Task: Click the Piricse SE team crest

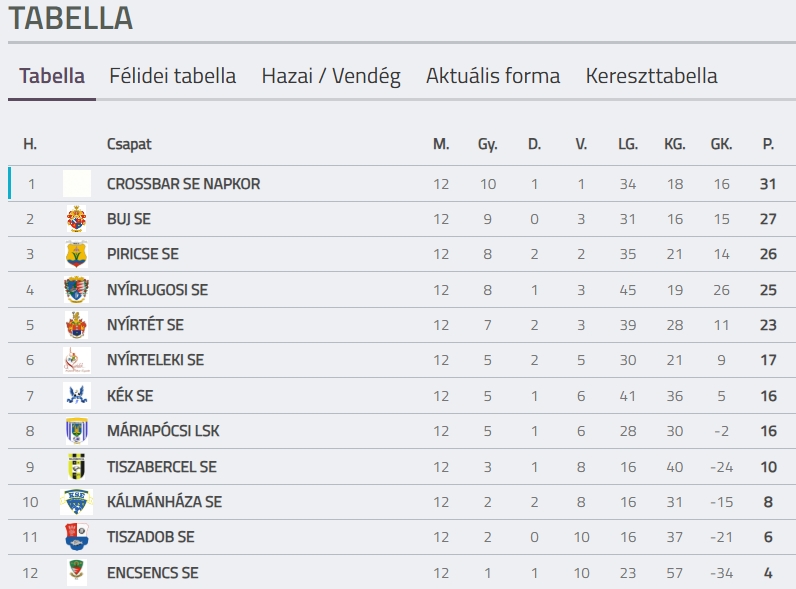Action: (x=76, y=254)
